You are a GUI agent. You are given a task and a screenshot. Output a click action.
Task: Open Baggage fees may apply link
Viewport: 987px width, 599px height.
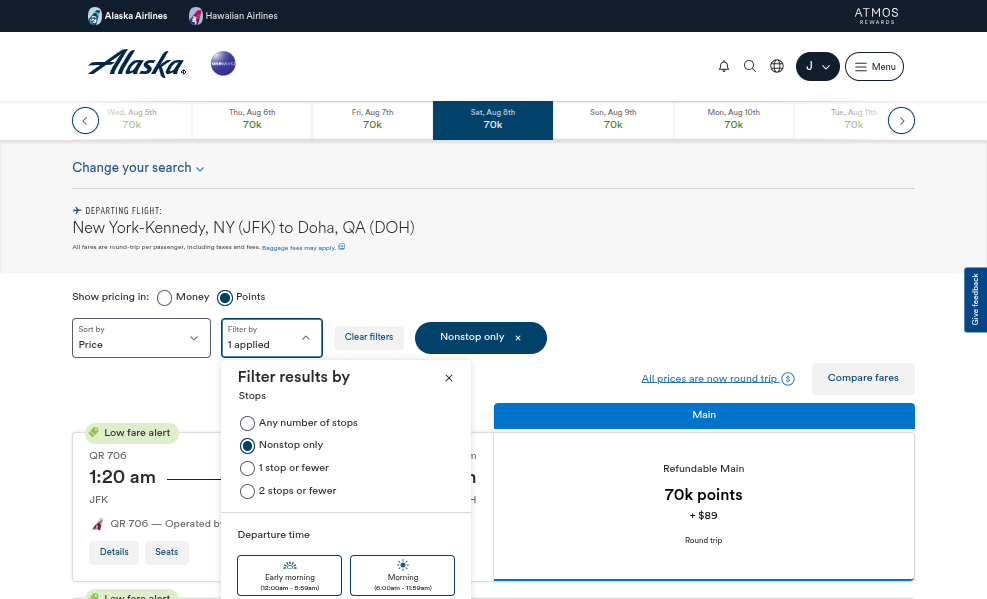(x=299, y=248)
